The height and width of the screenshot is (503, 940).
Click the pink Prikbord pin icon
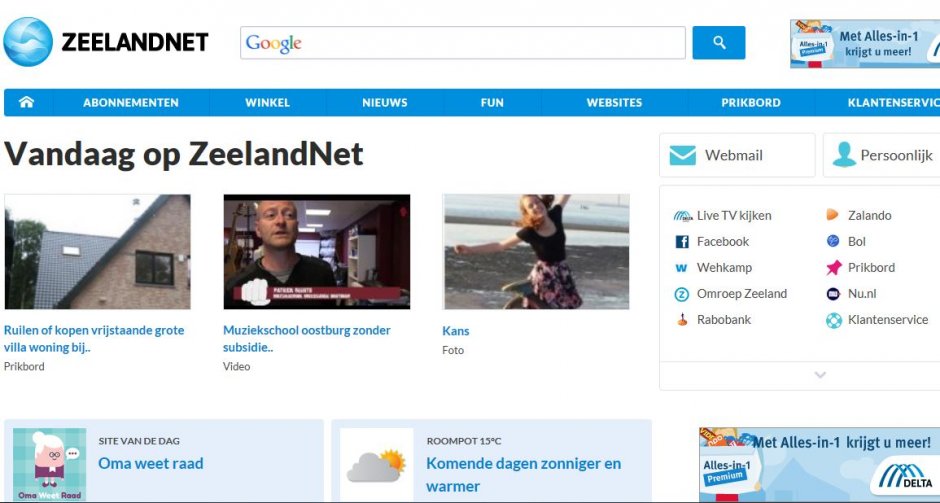(833, 267)
